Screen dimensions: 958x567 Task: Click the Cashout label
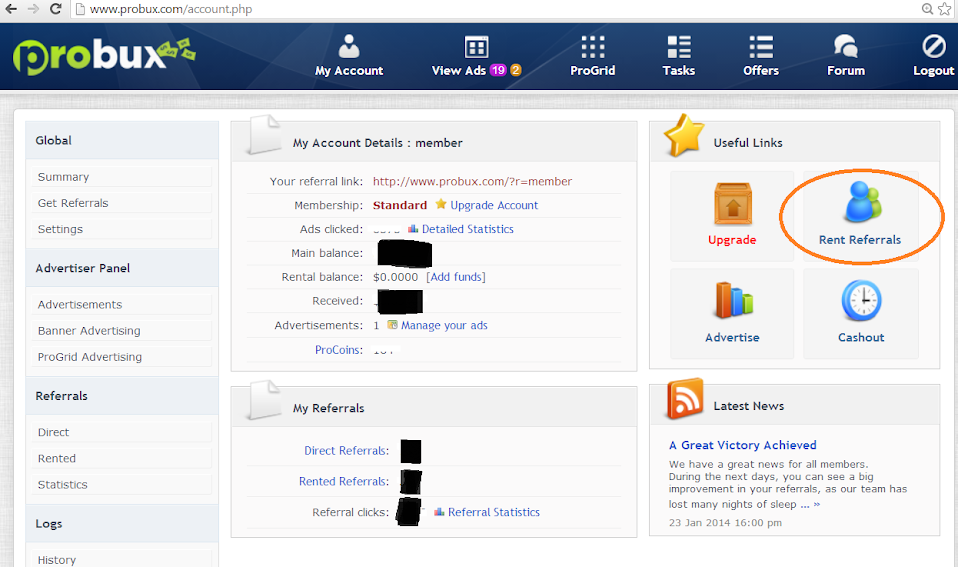tap(861, 337)
